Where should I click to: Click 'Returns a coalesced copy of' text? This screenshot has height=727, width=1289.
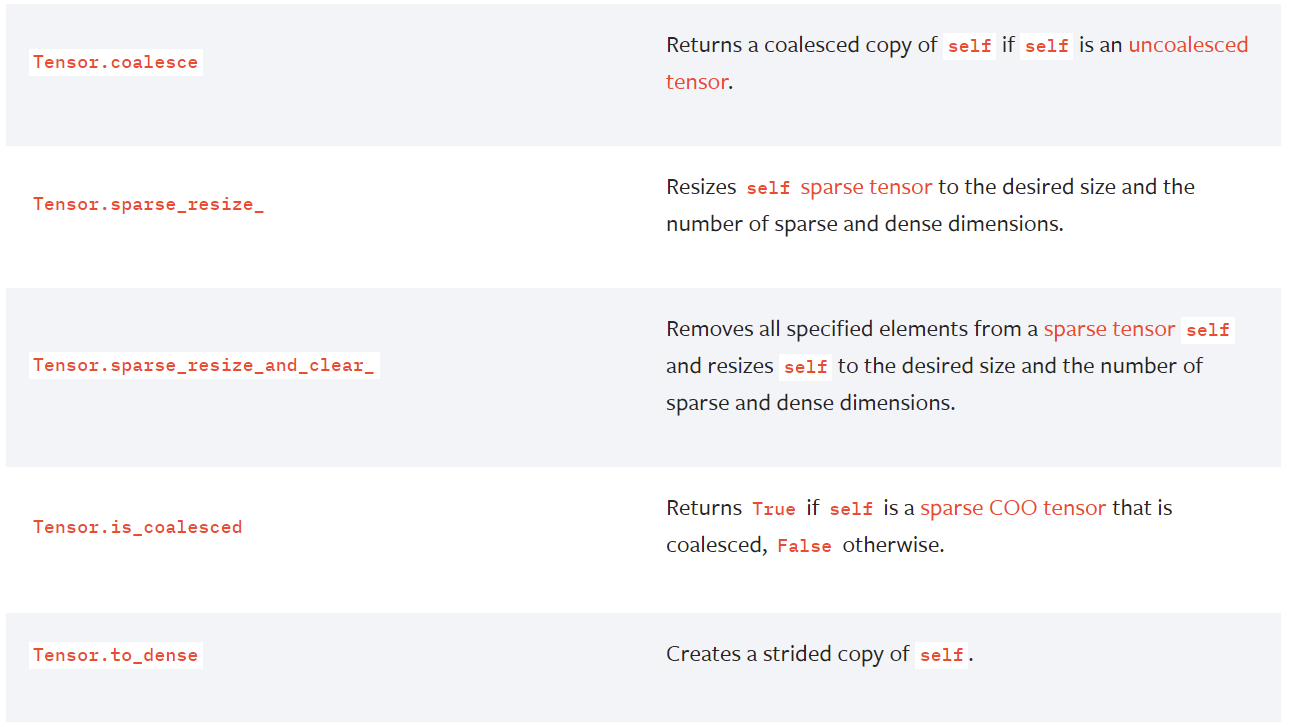click(x=802, y=45)
